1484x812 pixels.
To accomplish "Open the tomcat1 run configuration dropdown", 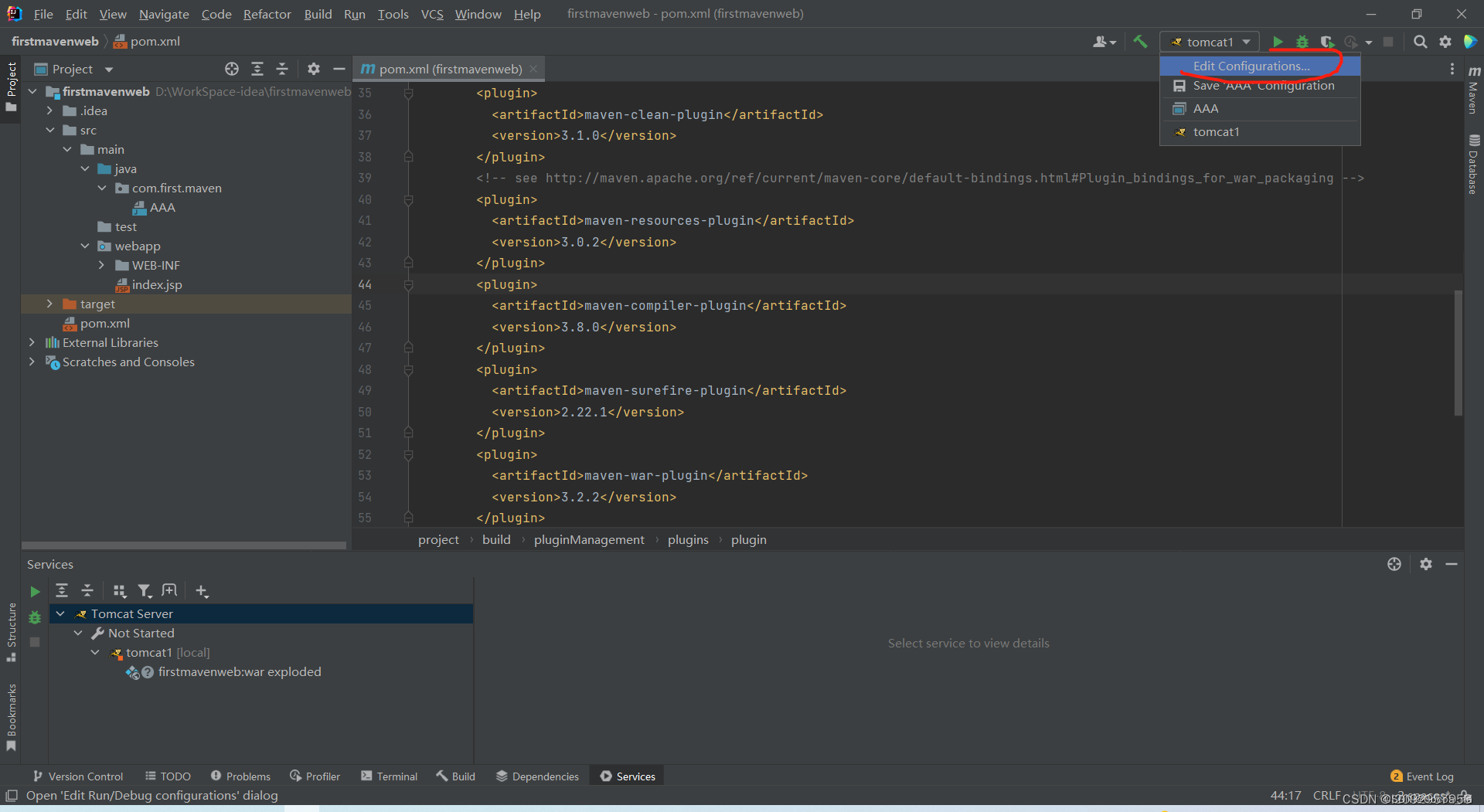I will pyautogui.click(x=1246, y=42).
